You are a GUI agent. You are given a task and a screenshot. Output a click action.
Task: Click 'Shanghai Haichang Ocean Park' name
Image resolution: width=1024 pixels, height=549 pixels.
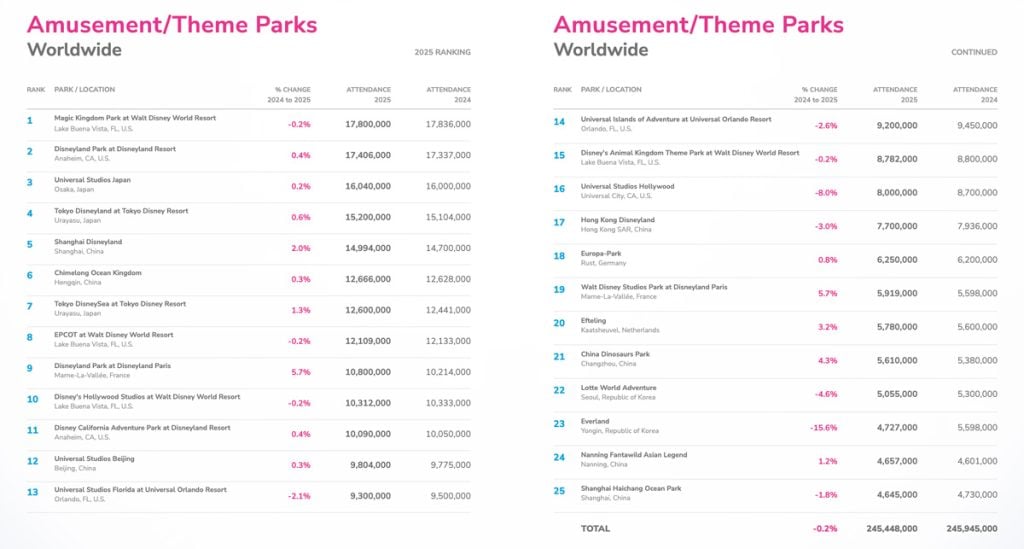coord(631,488)
